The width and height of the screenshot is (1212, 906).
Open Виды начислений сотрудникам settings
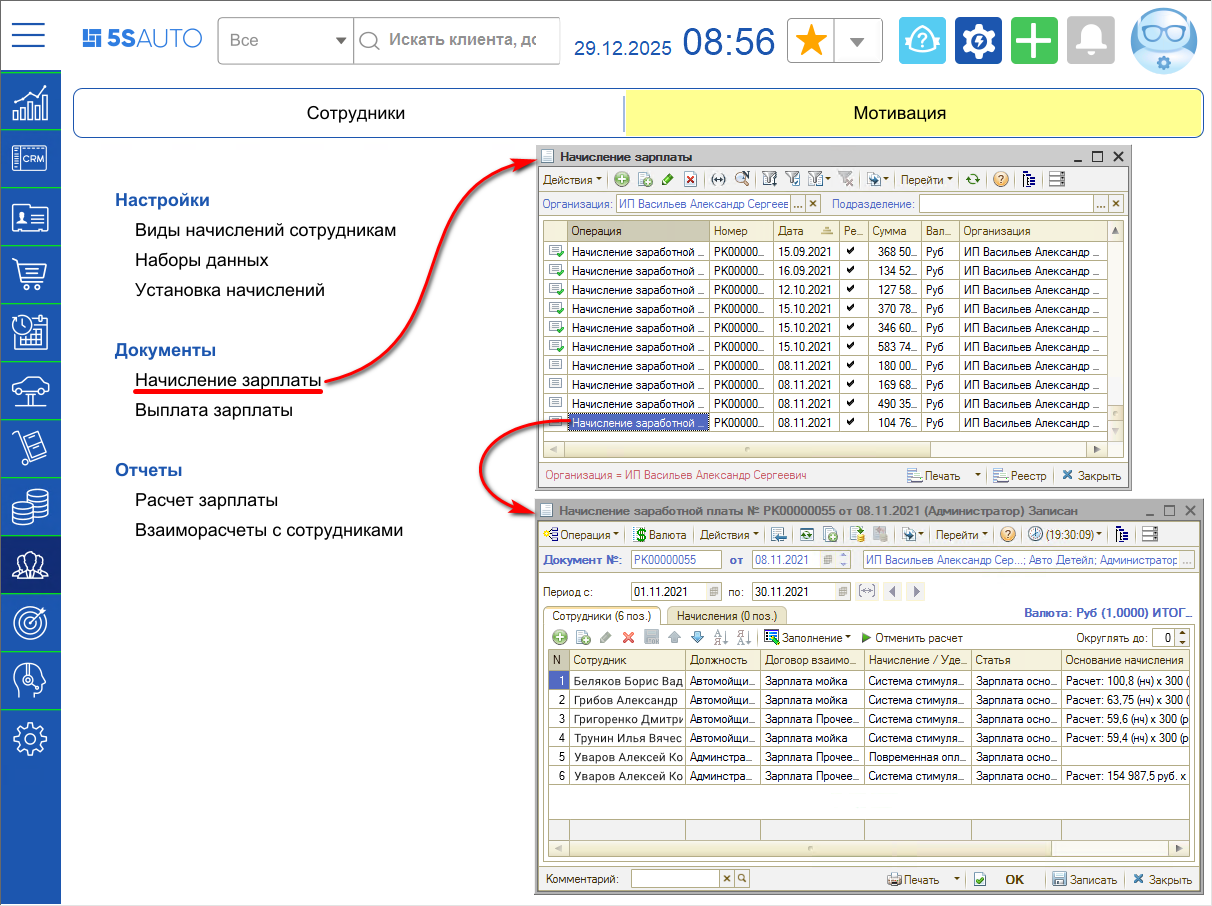265,230
